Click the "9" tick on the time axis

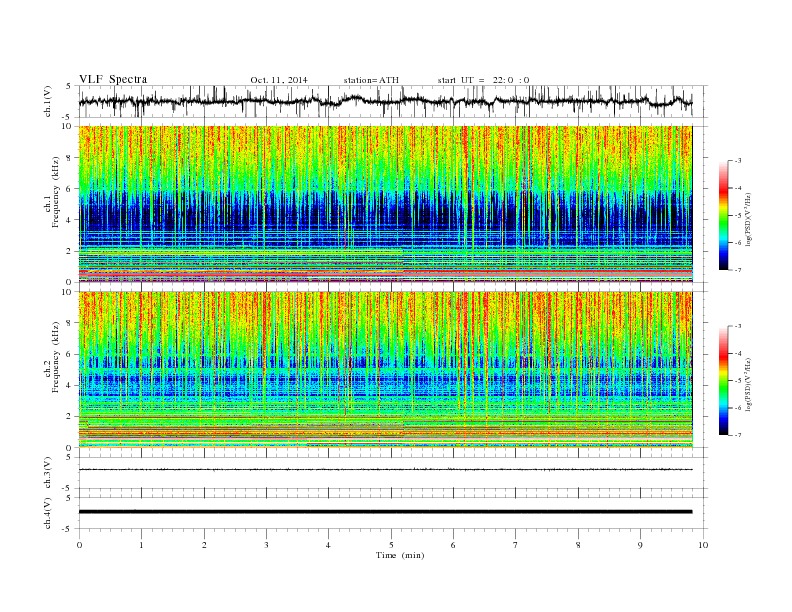[640, 545]
